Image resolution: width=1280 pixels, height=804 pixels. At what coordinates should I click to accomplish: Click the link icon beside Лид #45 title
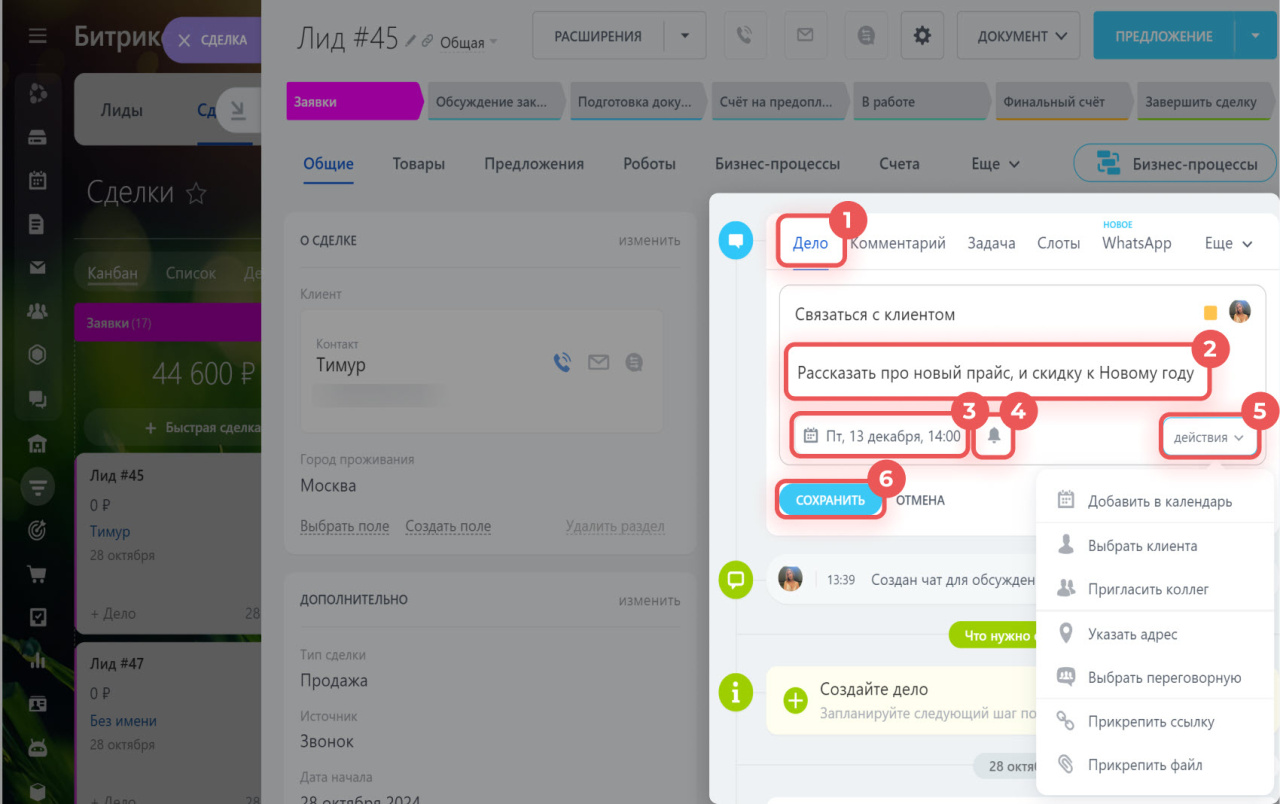pos(427,41)
